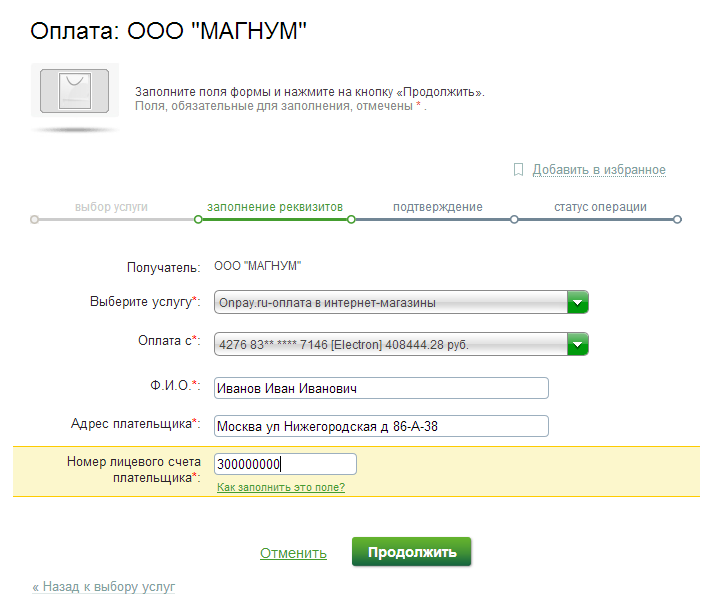Click статус операции step label
This screenshot has height=601, width=710.
600,207
